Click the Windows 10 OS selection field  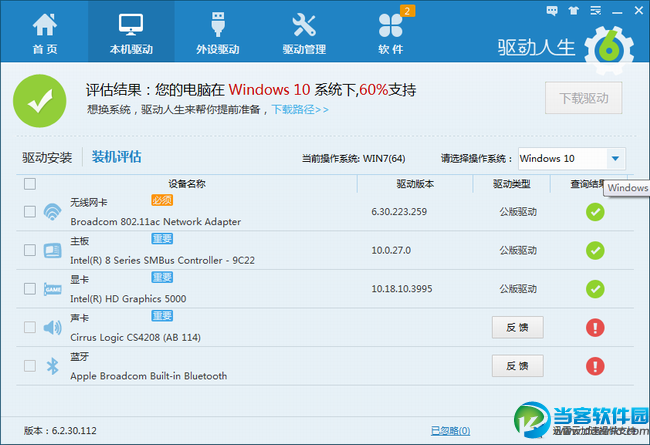(572, 158)
